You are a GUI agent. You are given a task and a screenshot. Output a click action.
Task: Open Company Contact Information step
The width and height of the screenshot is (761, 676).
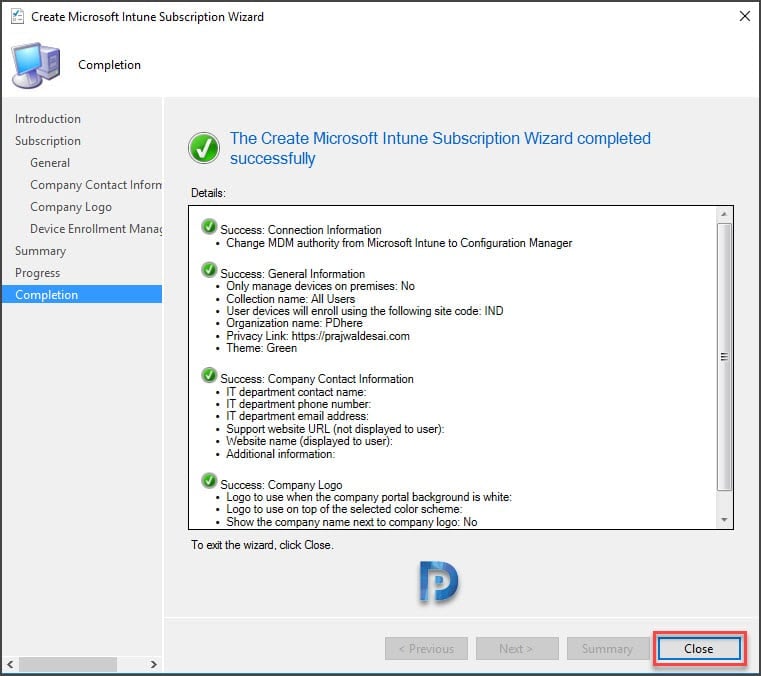(x=96, y=185)
